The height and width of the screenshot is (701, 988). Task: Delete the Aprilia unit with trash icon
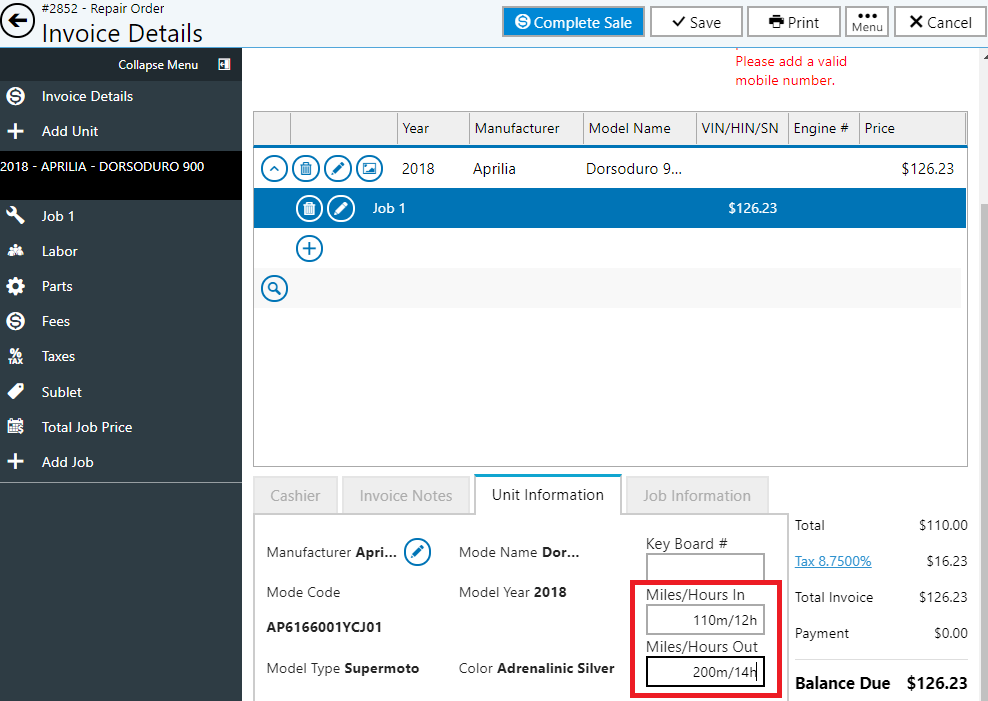click(306, 169)
